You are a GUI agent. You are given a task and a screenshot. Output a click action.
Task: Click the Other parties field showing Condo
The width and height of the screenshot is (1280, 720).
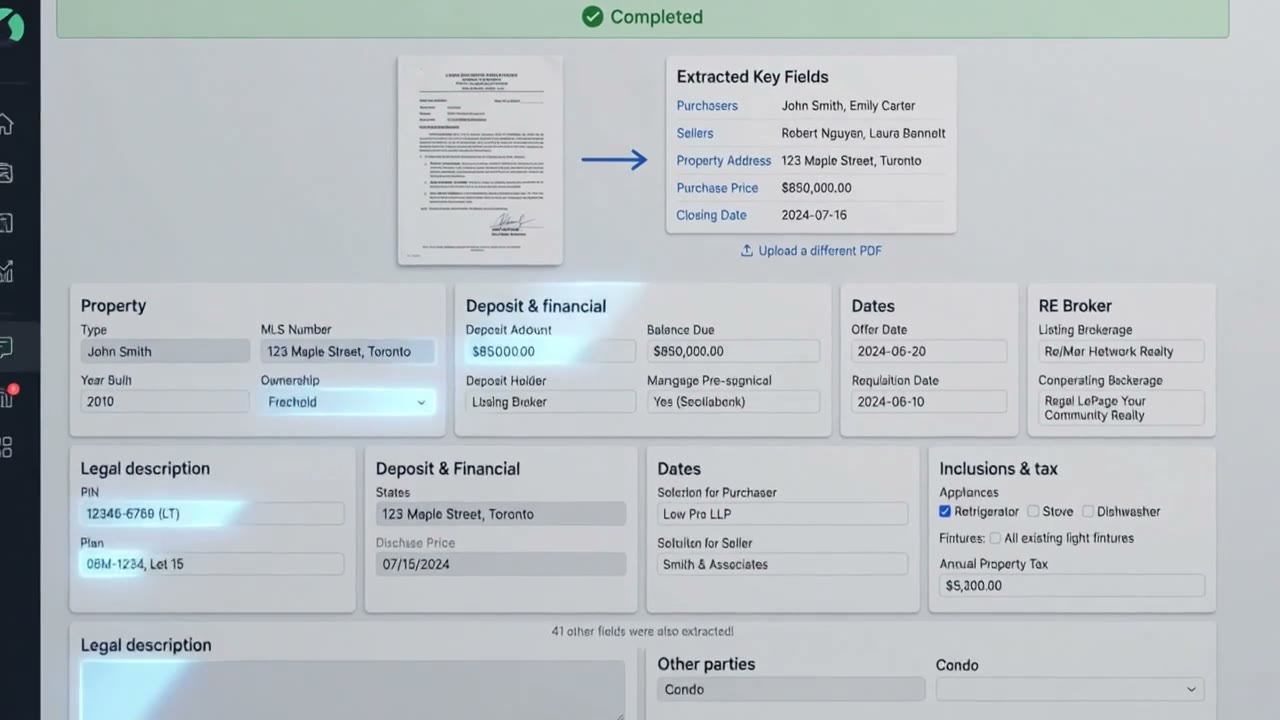[791, 689]
